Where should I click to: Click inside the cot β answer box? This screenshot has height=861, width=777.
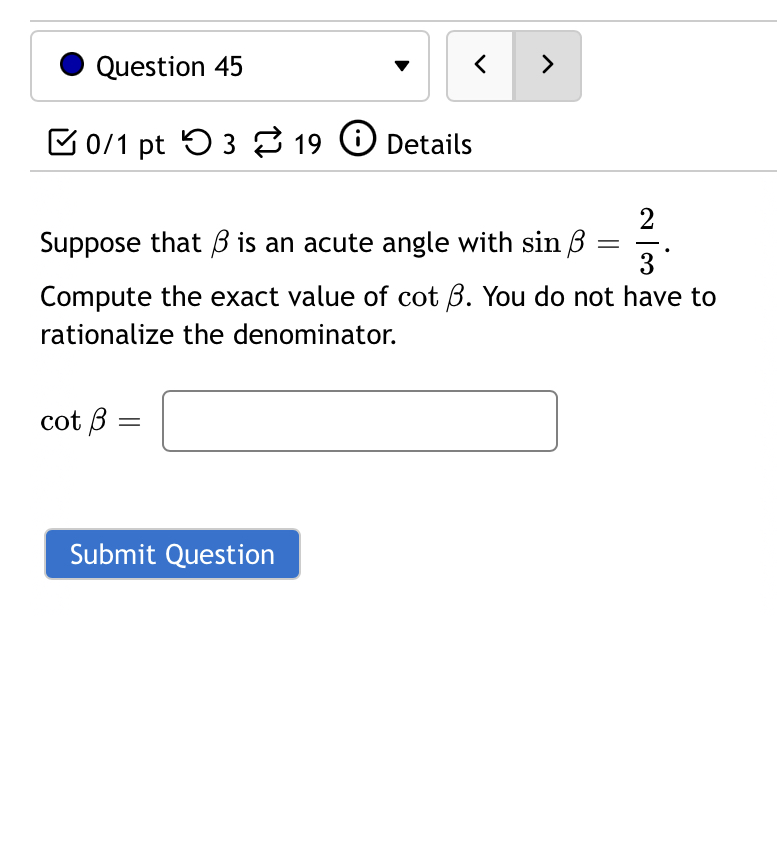pyautogui.click(x=359, y=421)
